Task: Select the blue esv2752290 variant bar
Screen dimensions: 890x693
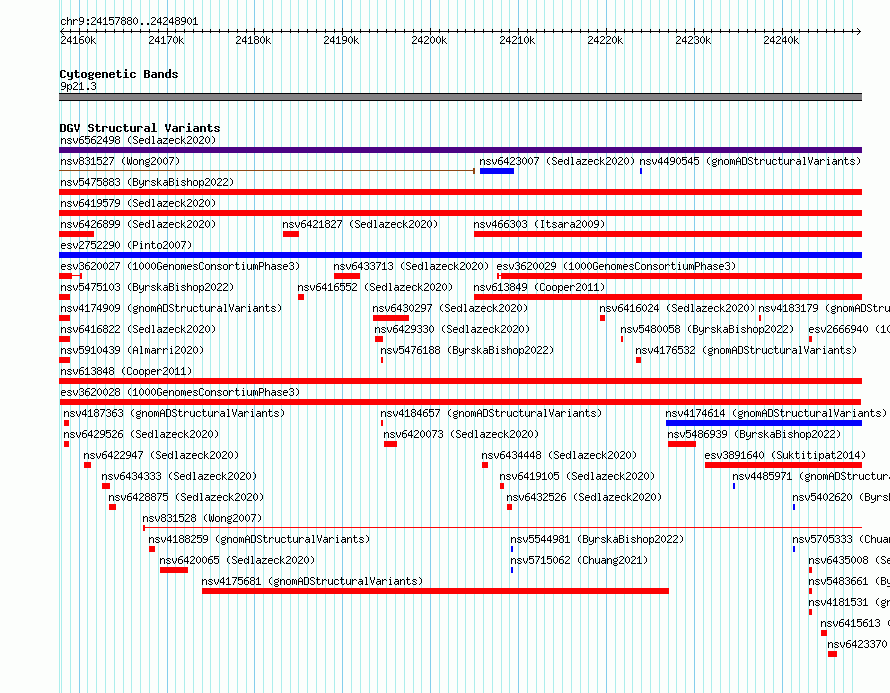Action: point(460,255)
